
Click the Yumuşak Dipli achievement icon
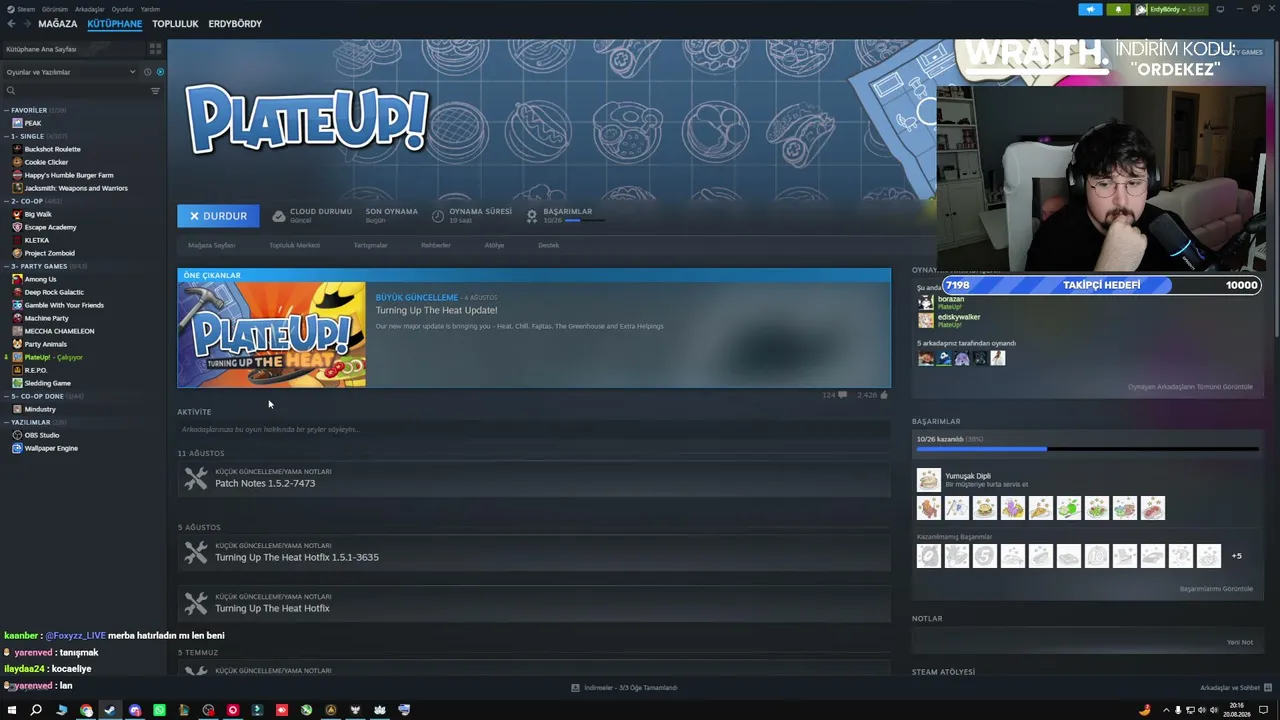tap(929, 480)
